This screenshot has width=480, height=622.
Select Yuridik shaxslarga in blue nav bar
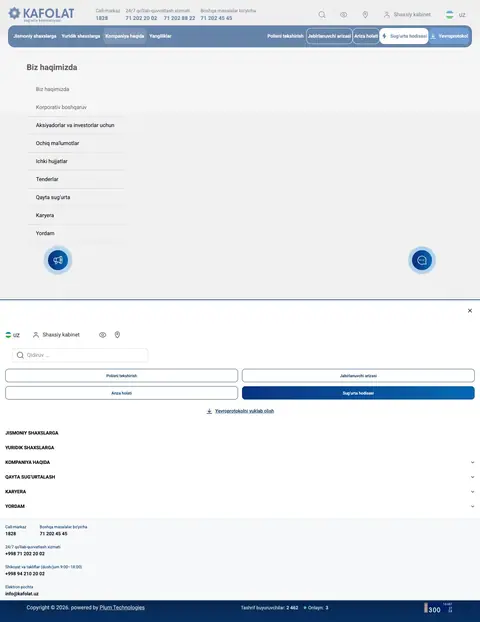click(x=81, y=36)
